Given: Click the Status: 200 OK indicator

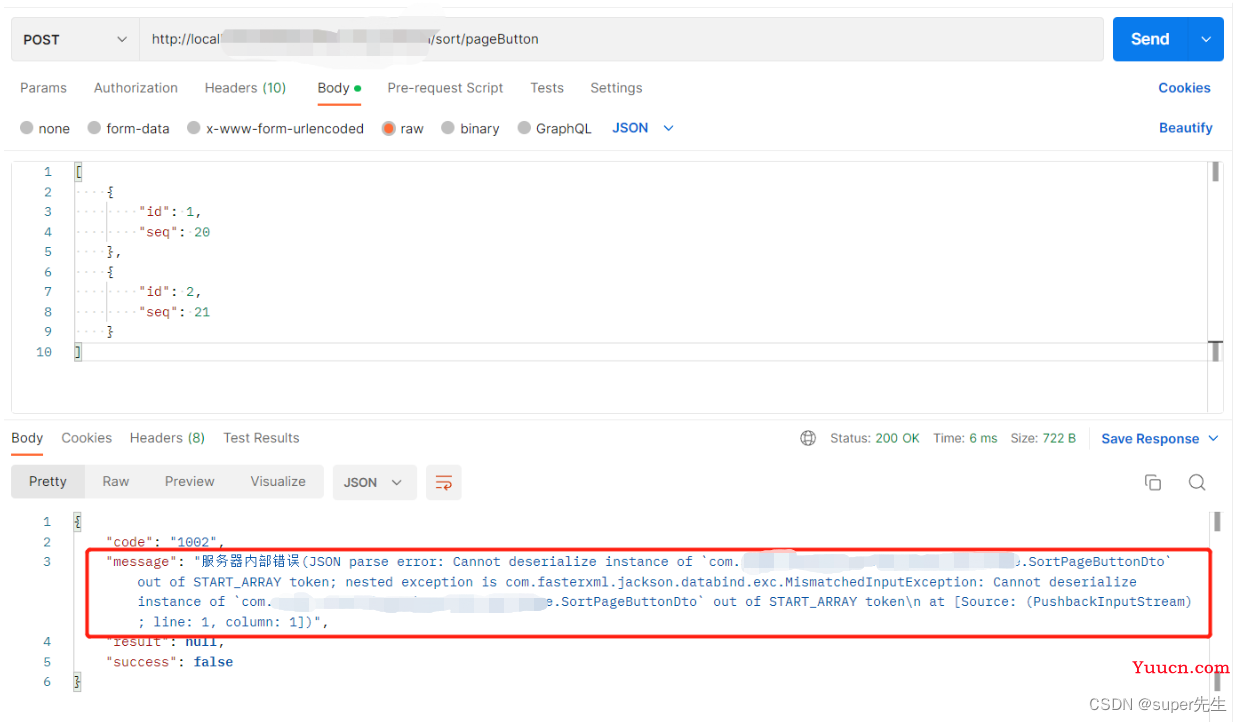Looking at the screenshot, I should coord(875,438).
